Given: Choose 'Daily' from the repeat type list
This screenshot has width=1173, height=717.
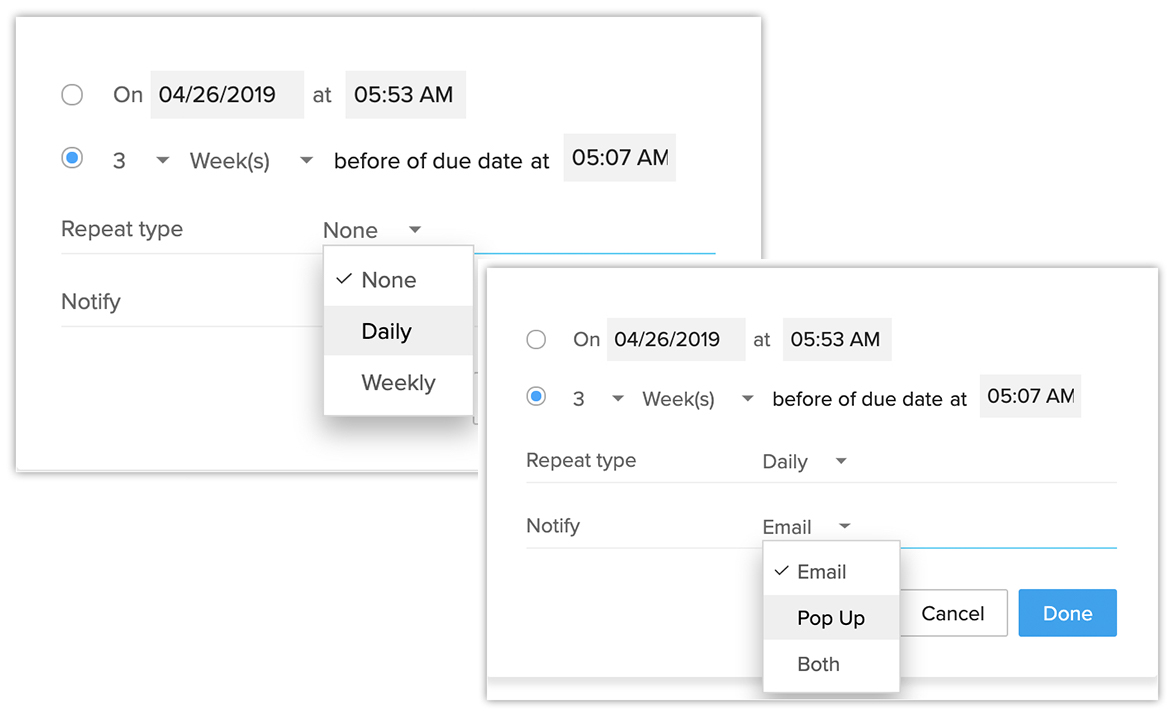Looking at the screenshot, I should pos(387,331).
